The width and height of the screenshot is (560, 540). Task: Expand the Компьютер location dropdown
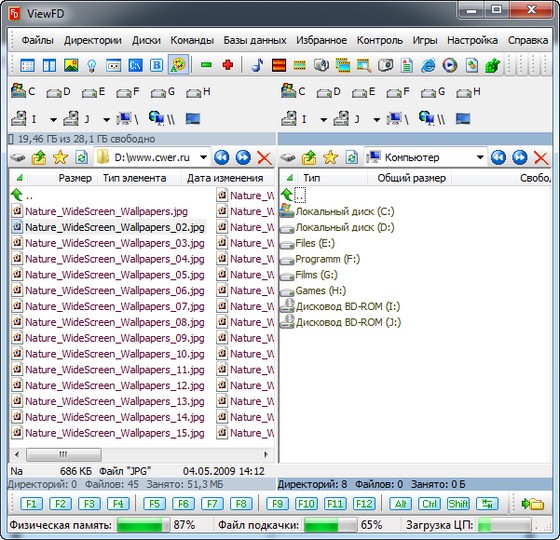[x=480, y=157]
